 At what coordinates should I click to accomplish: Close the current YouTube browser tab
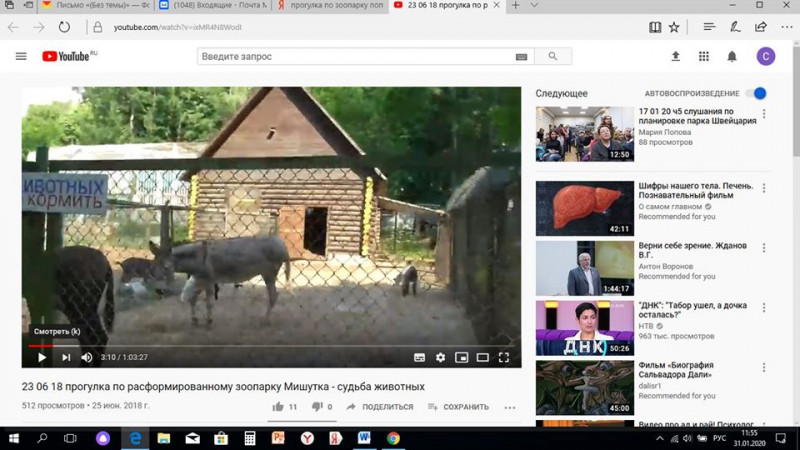click(496, 5)
